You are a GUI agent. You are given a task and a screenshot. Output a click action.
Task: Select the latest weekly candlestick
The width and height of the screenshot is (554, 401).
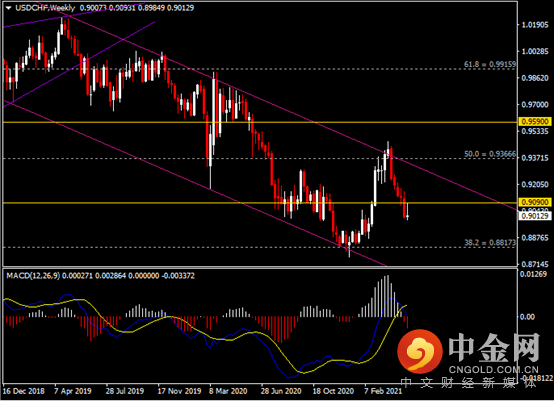[407, 212]
